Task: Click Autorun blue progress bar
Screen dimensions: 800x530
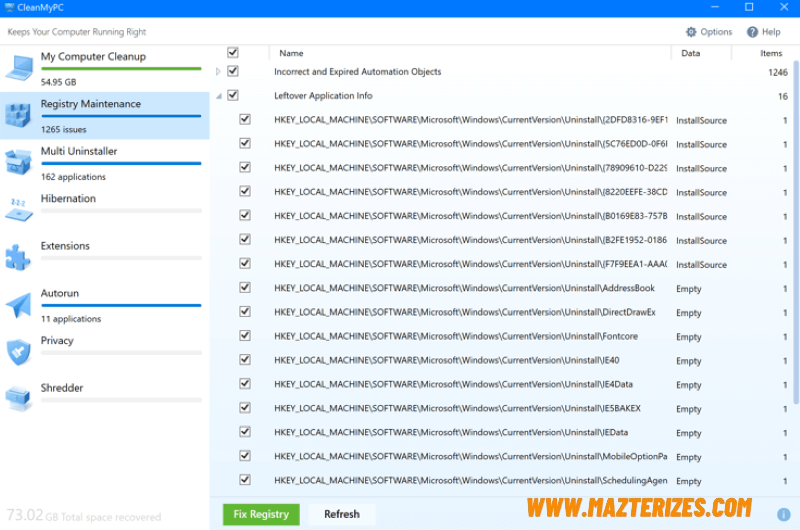Action: pyautogui.click(x=121, y=306)
